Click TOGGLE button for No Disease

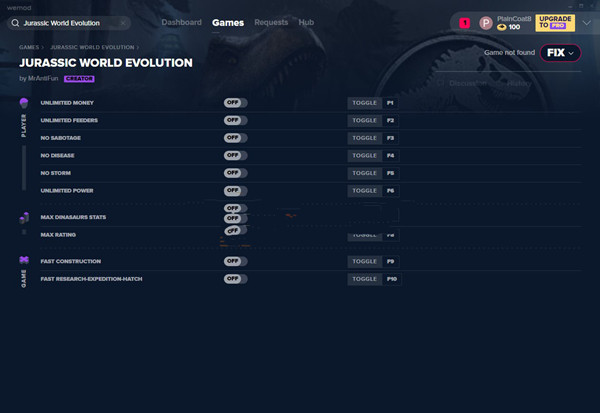[x=364, y=156]
